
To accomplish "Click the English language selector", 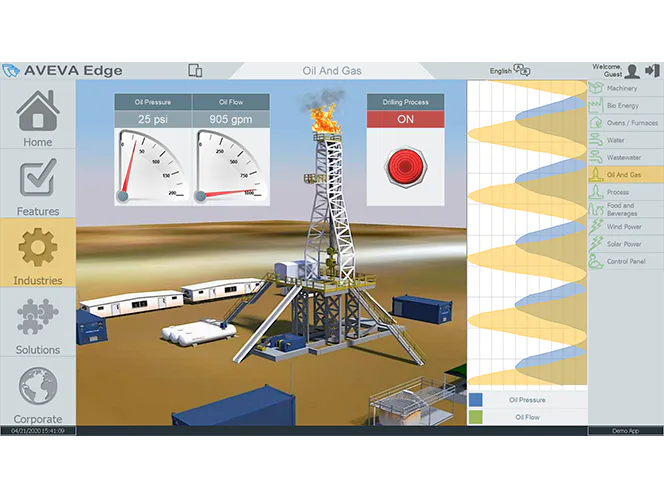I will coord(501,71).
